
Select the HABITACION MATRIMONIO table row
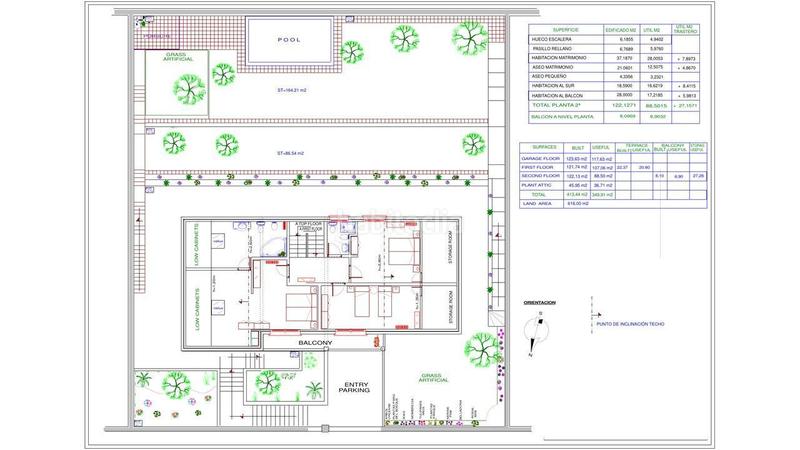tap(613, 58)
